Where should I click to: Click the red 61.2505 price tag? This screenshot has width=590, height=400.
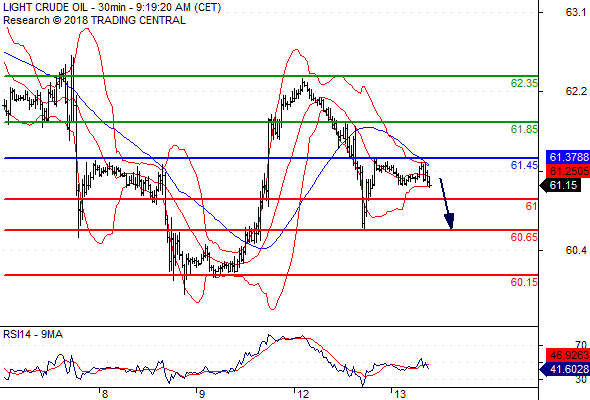568,171
